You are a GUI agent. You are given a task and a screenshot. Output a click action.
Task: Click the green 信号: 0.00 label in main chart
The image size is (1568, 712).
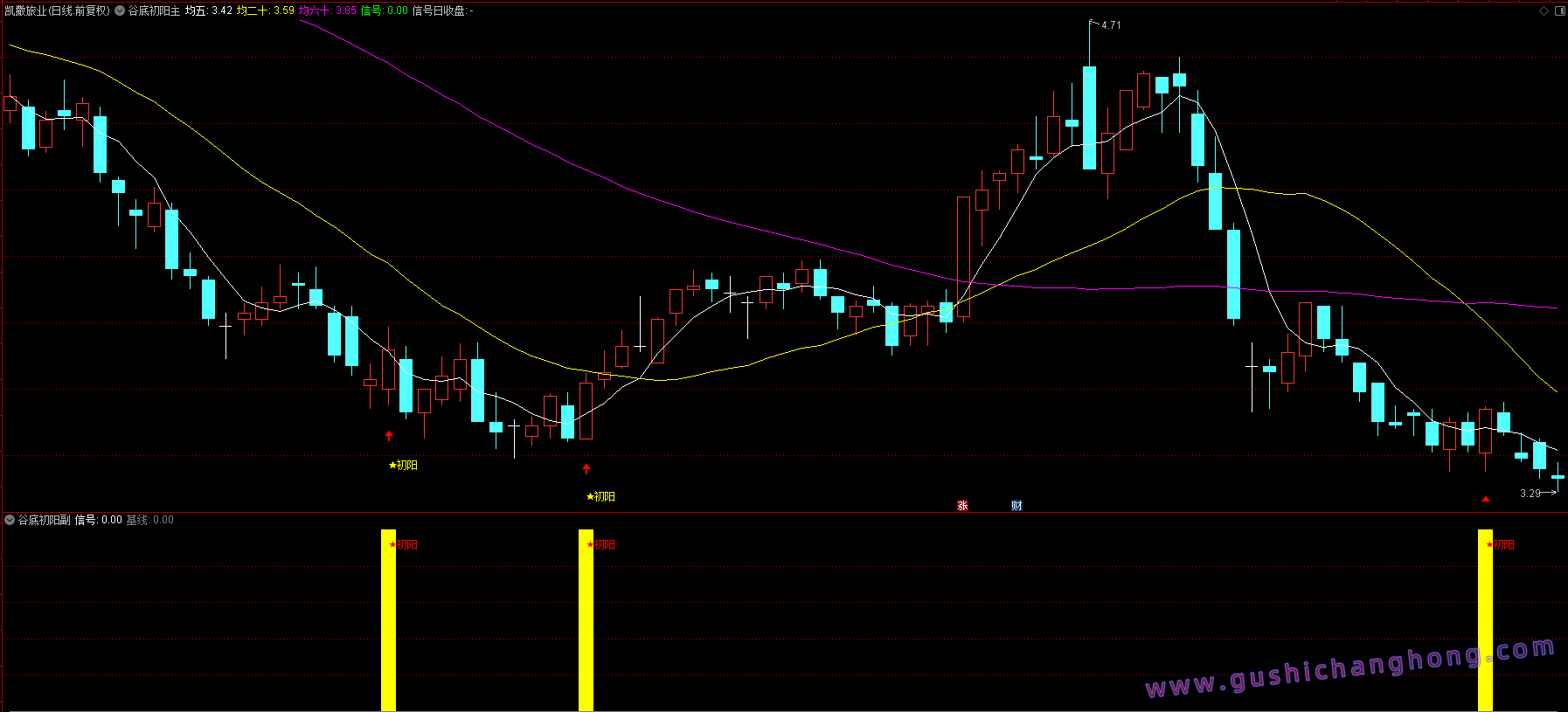click(385, 10)
